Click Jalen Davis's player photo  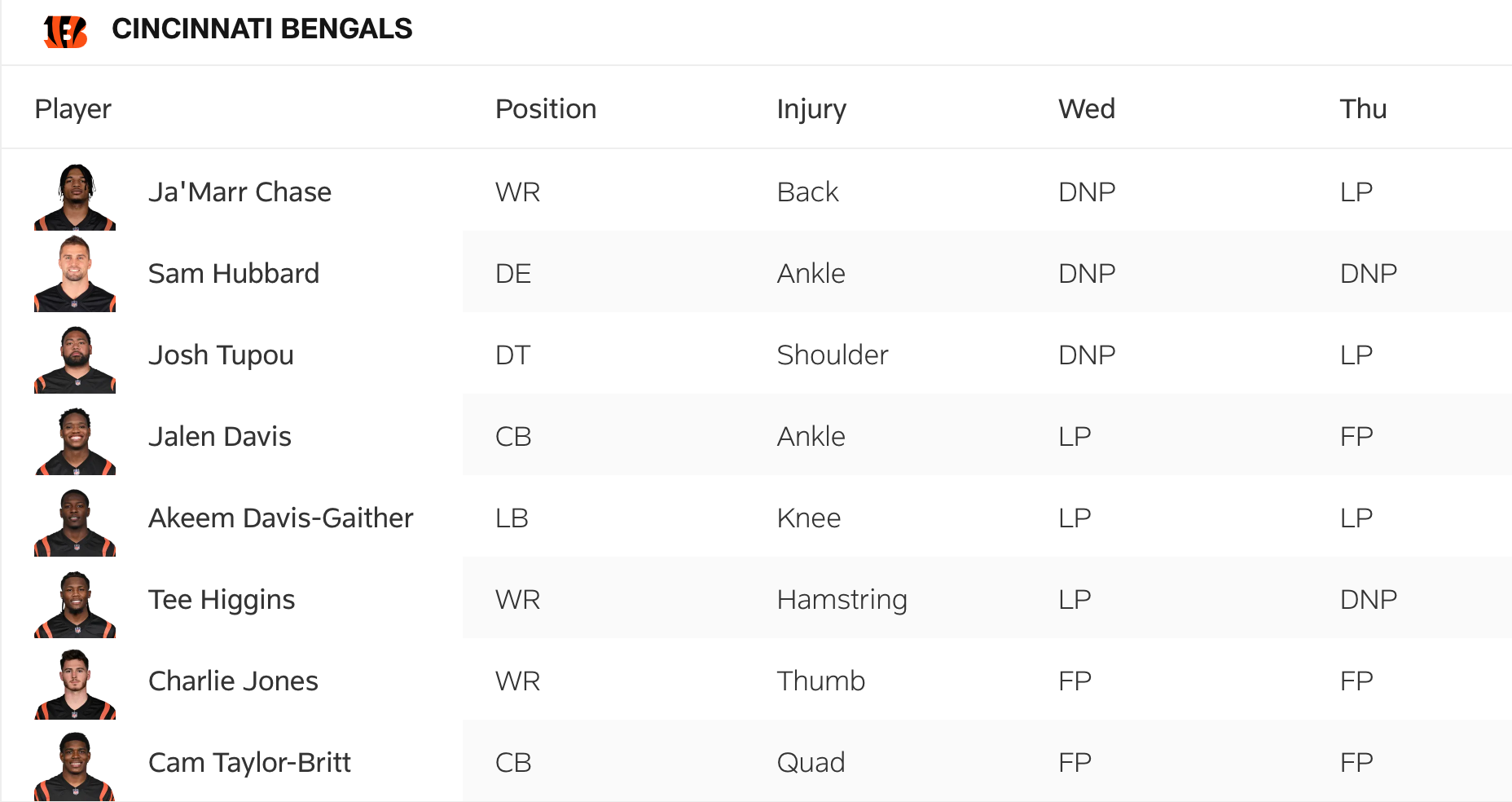(x=75, y=440)
